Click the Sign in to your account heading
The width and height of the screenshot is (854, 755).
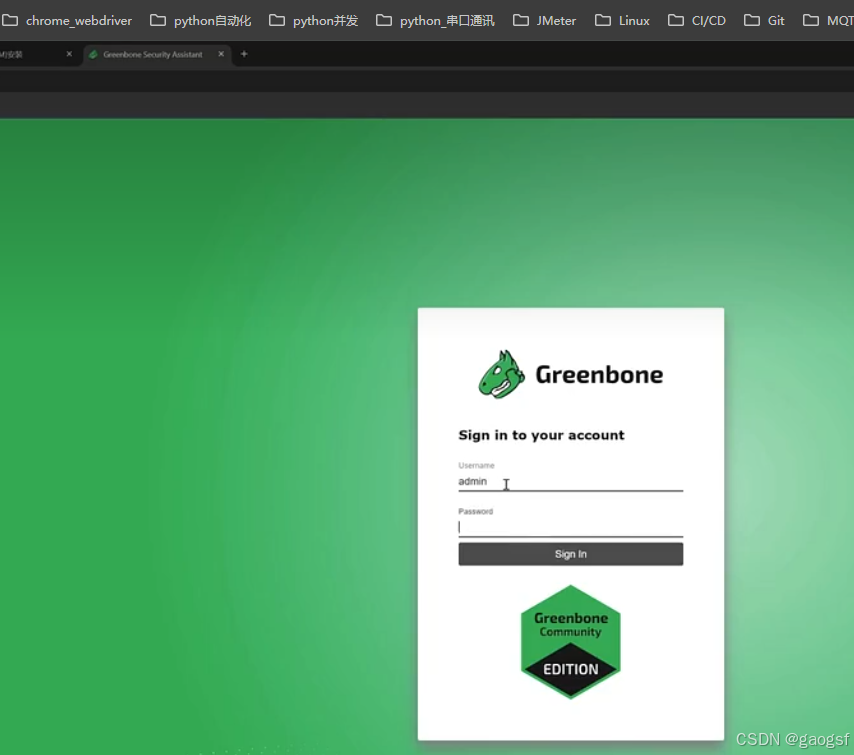click(x=541, y=435)
